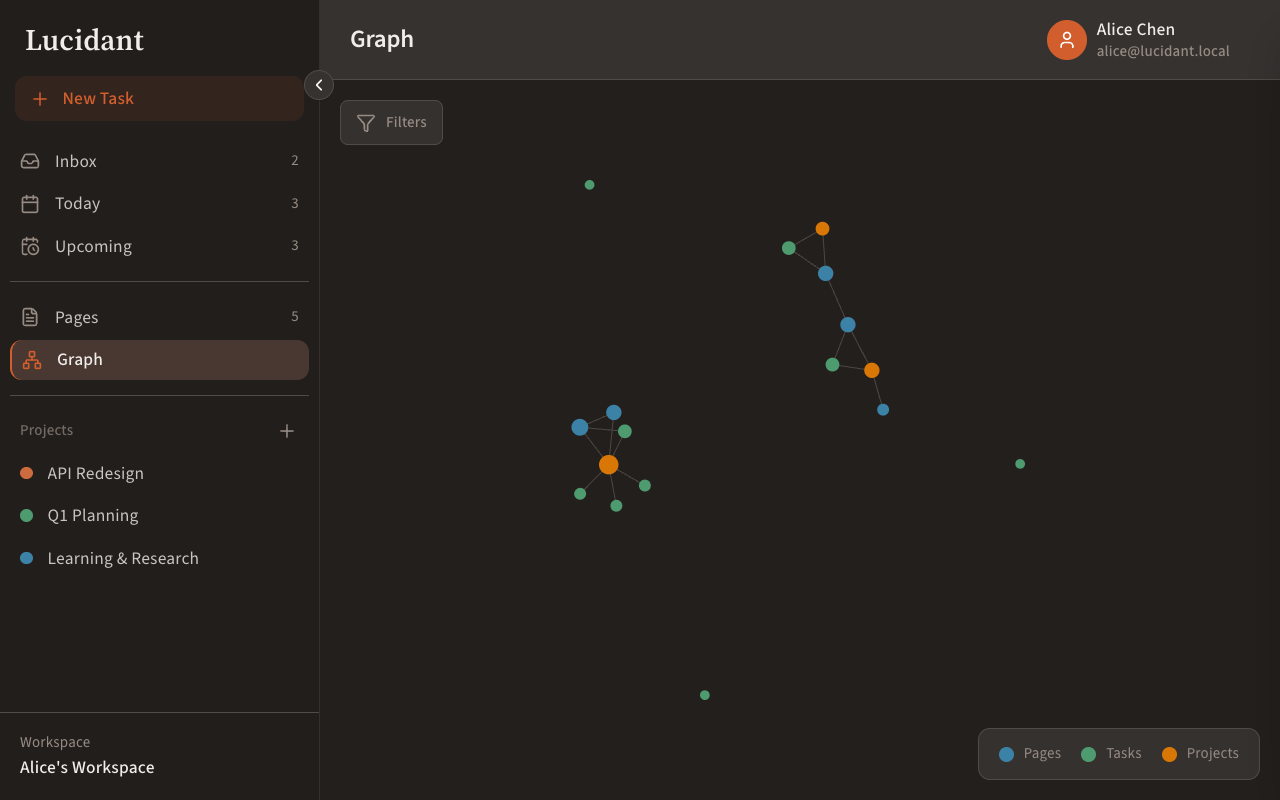Click the large orange project node in the graph

tap(609, 463)
